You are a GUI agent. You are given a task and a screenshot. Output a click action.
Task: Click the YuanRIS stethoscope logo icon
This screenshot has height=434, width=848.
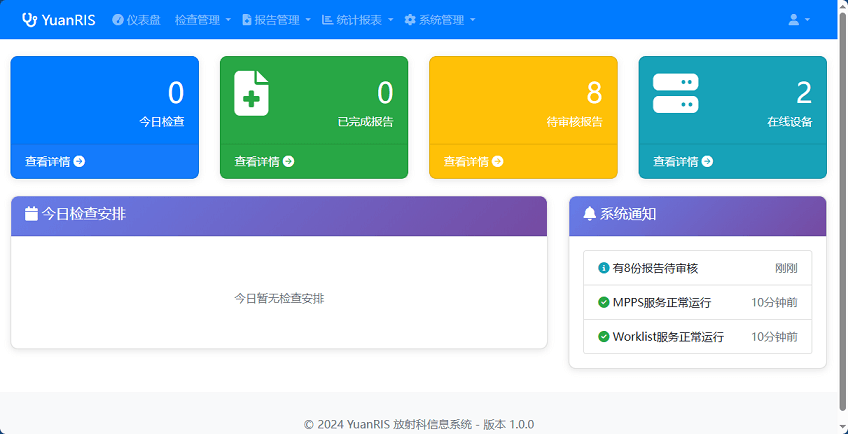(30, 20)
